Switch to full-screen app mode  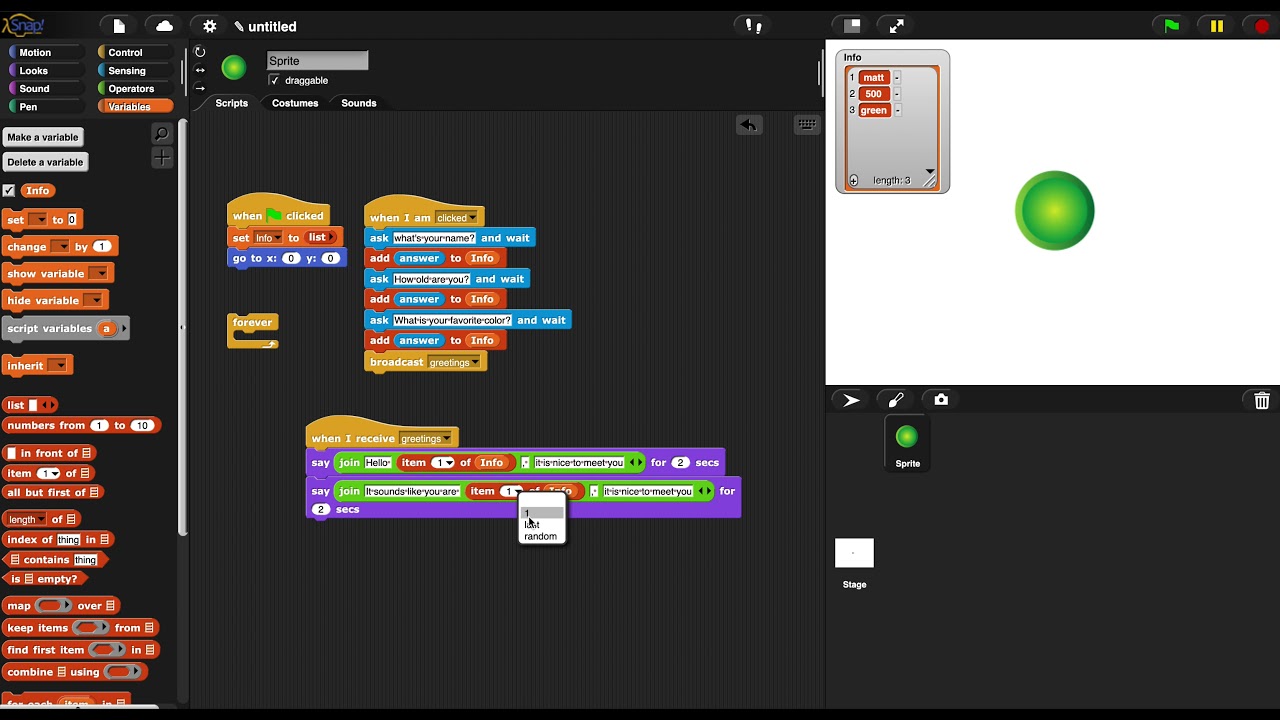(897, 26)
